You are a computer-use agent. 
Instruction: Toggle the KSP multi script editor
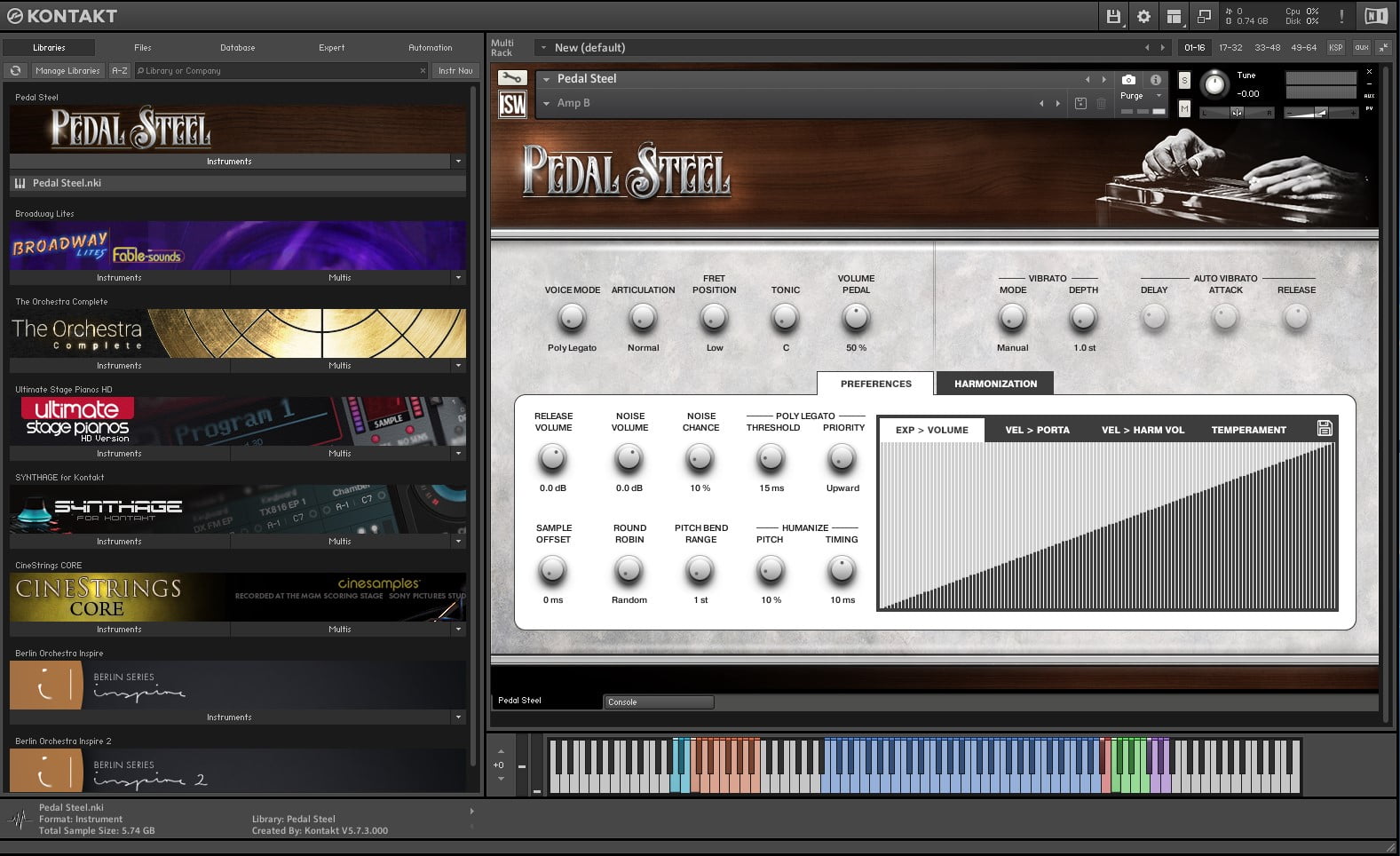[1336, 48]
